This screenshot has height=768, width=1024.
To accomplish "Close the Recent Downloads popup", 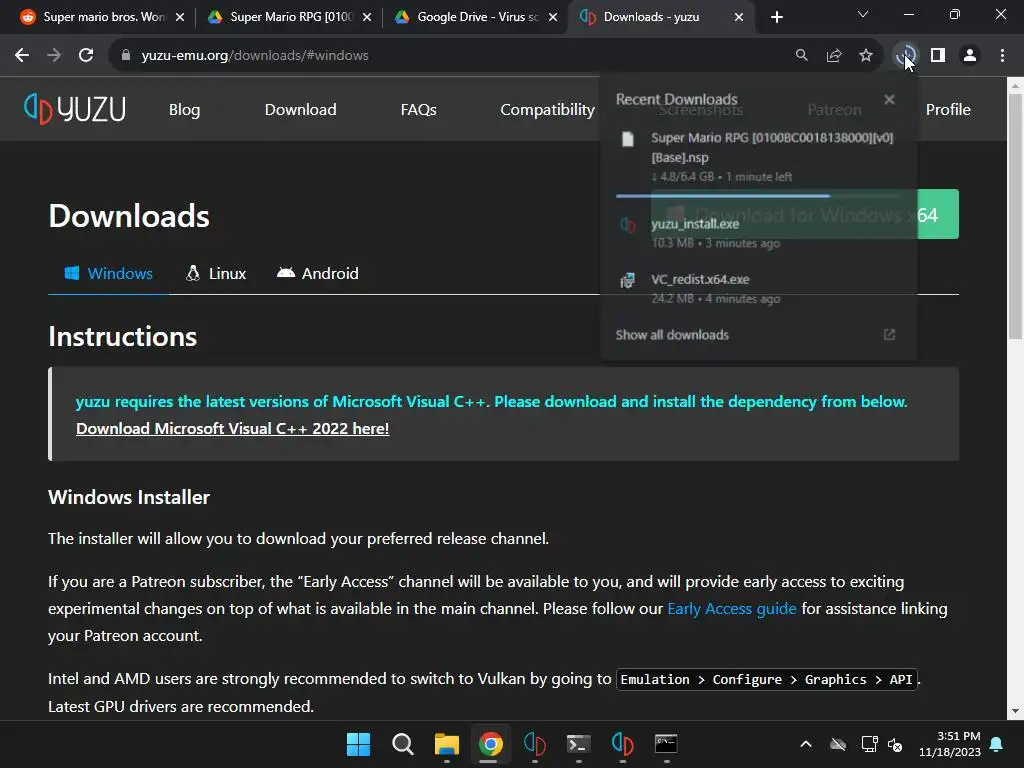I will pyautogui.click(x=889, y=99).
